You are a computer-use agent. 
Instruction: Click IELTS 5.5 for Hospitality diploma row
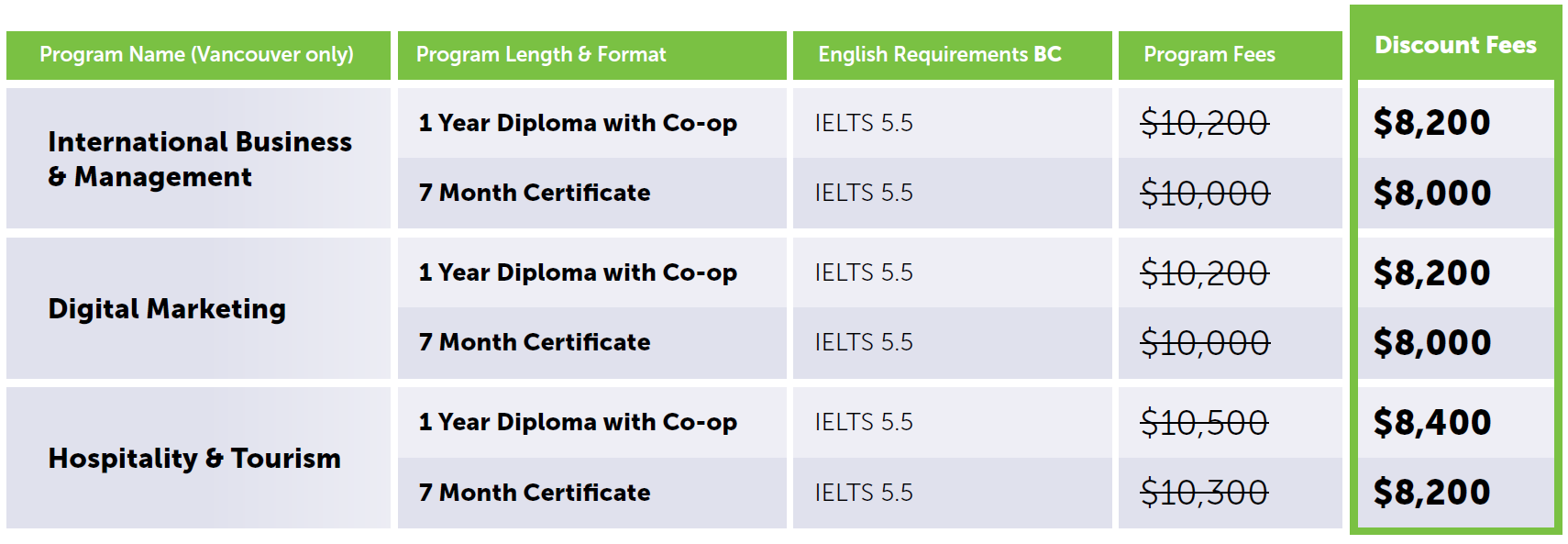863,423
